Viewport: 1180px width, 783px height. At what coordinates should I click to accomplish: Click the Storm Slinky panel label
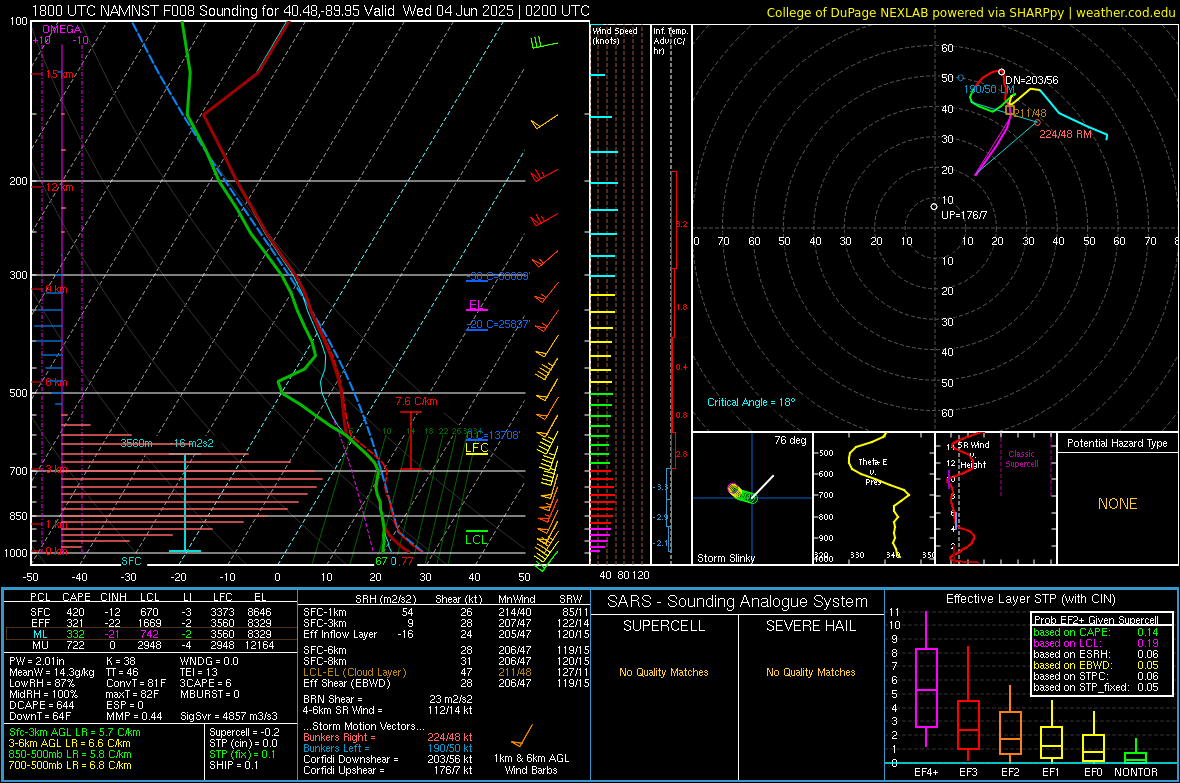click(725, 558)
